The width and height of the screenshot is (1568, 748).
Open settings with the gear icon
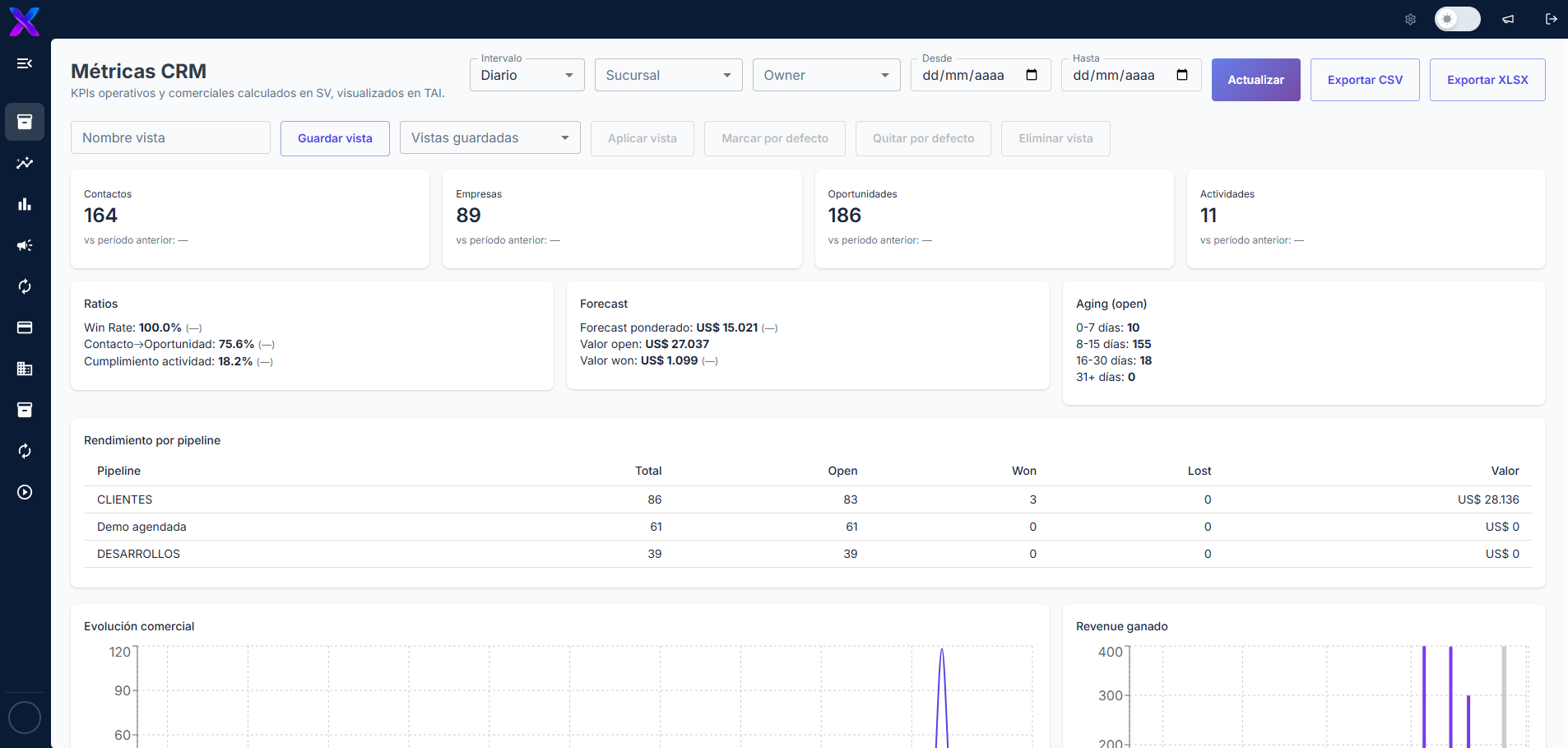coord(1410,19)
